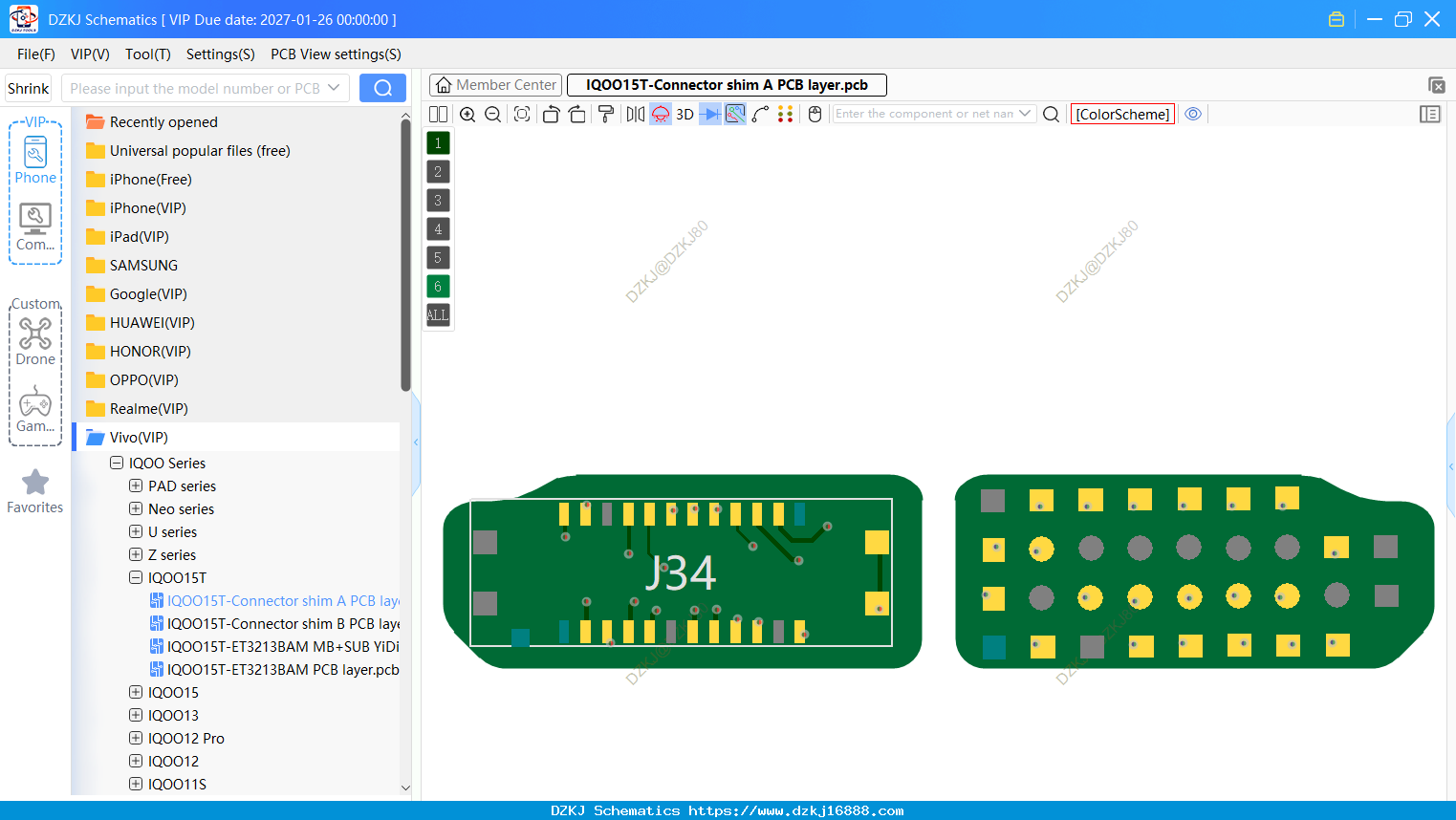Select the Drone category icon

35,341
